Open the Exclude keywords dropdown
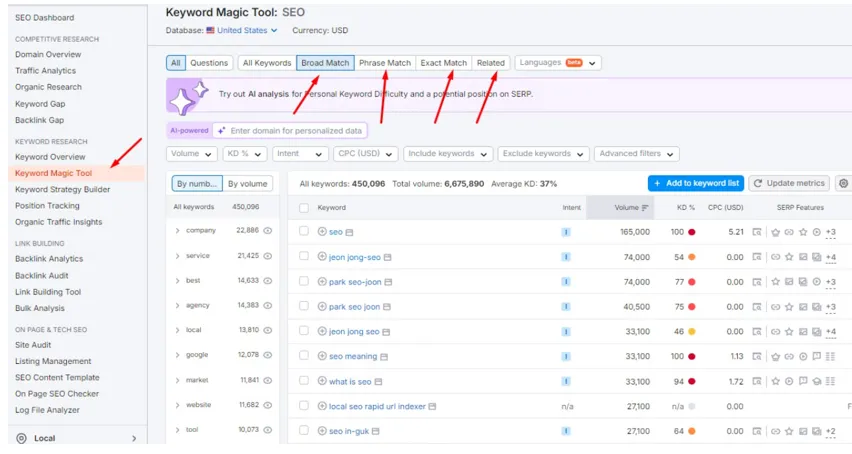Image resolution: width=852 pixels, height=454 pixels. (543, 154)
